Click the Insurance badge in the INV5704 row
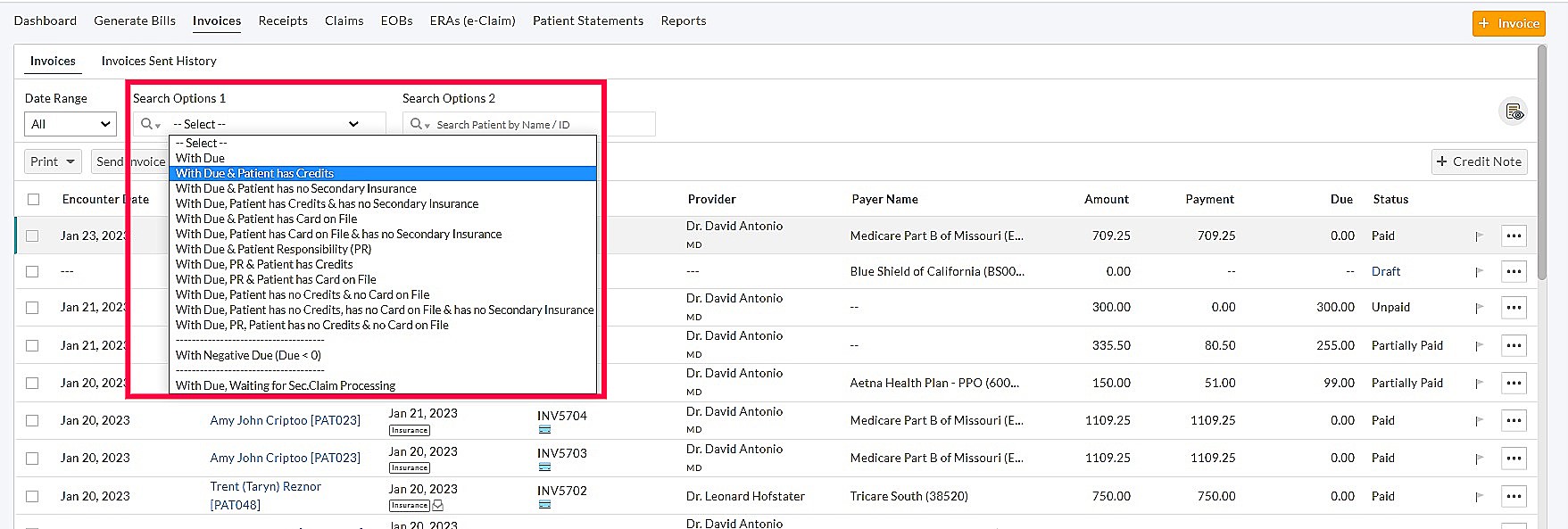 410,430
